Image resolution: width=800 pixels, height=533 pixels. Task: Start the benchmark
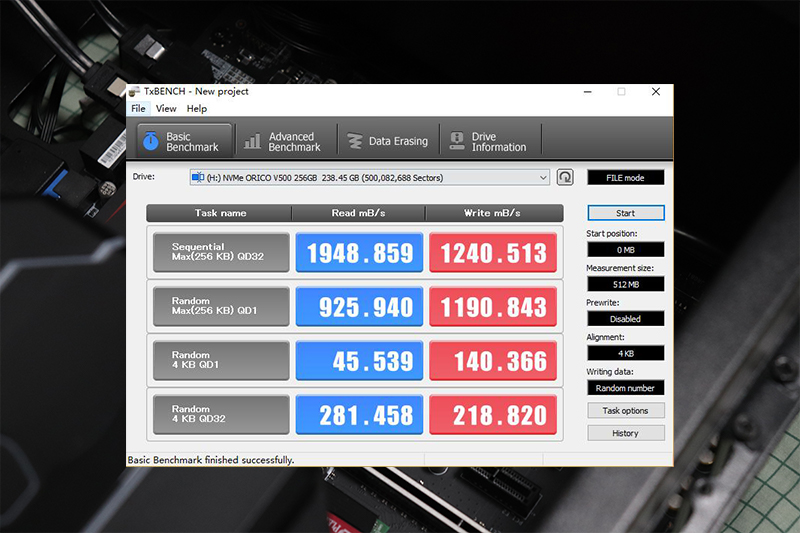[626, 213]
